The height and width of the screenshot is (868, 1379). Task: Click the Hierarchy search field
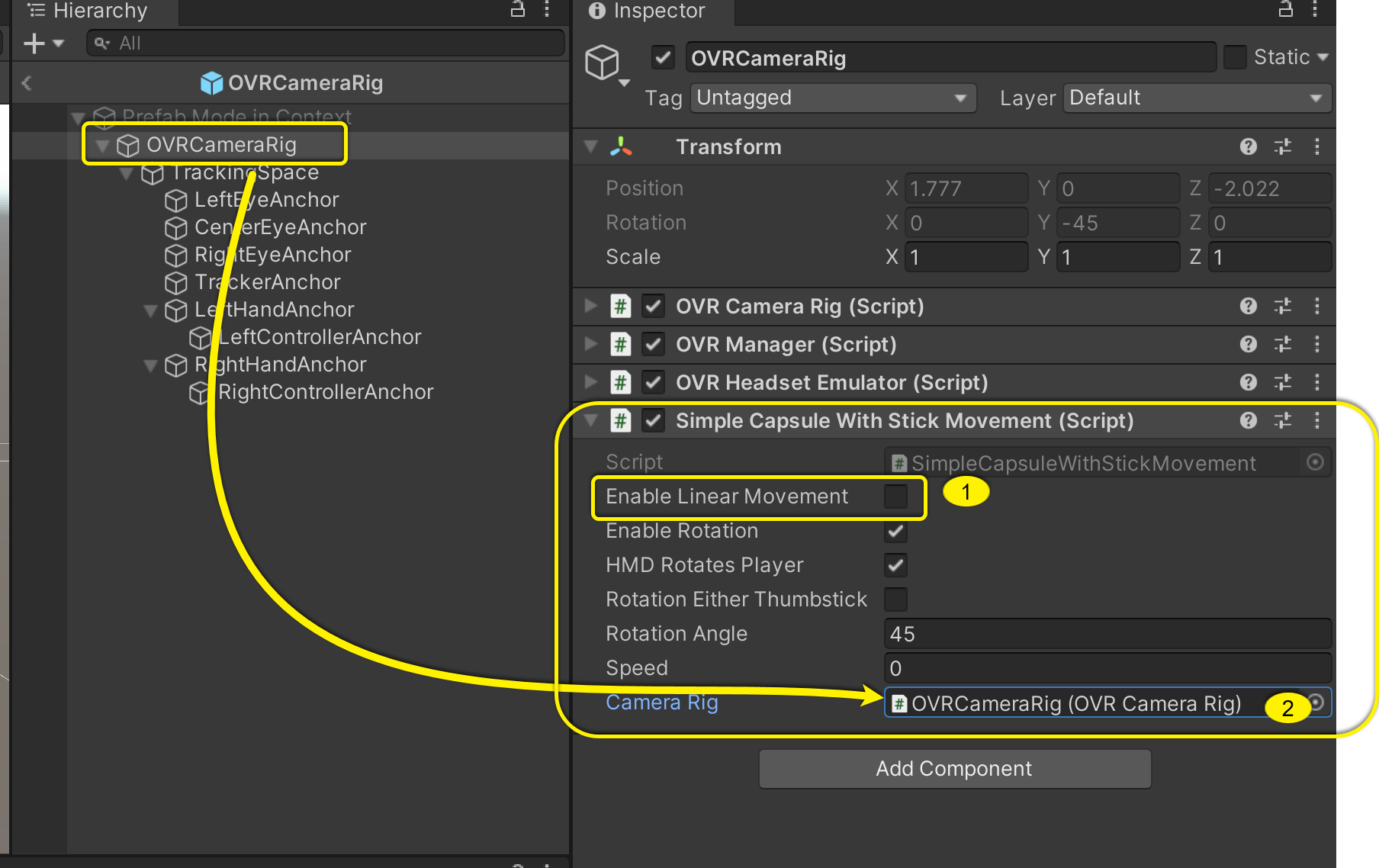point(326,43)
